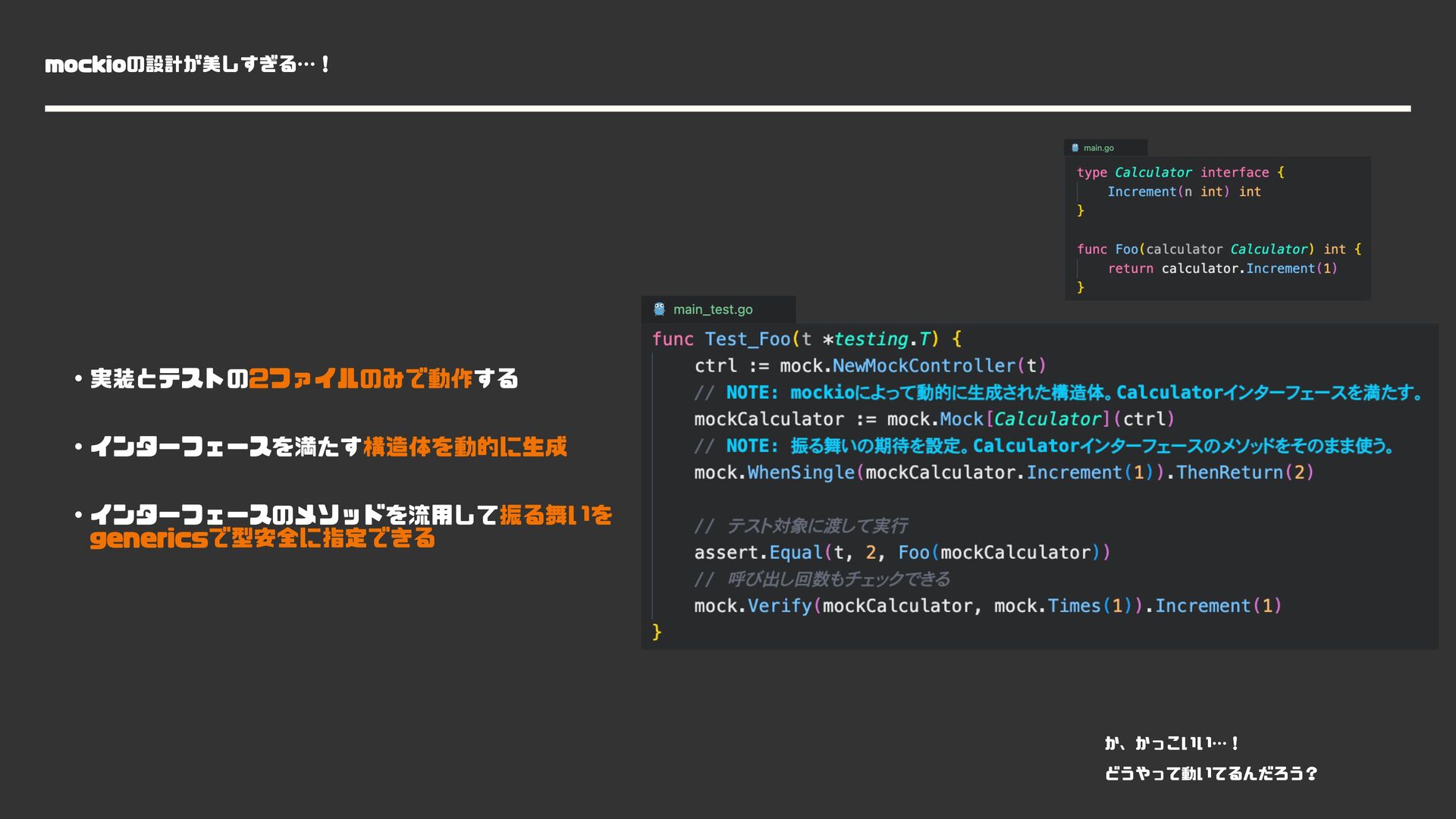Click the Go gopher icon on main_test.go tab
This screenshot has width=1456, height=819.
point(659,309)
